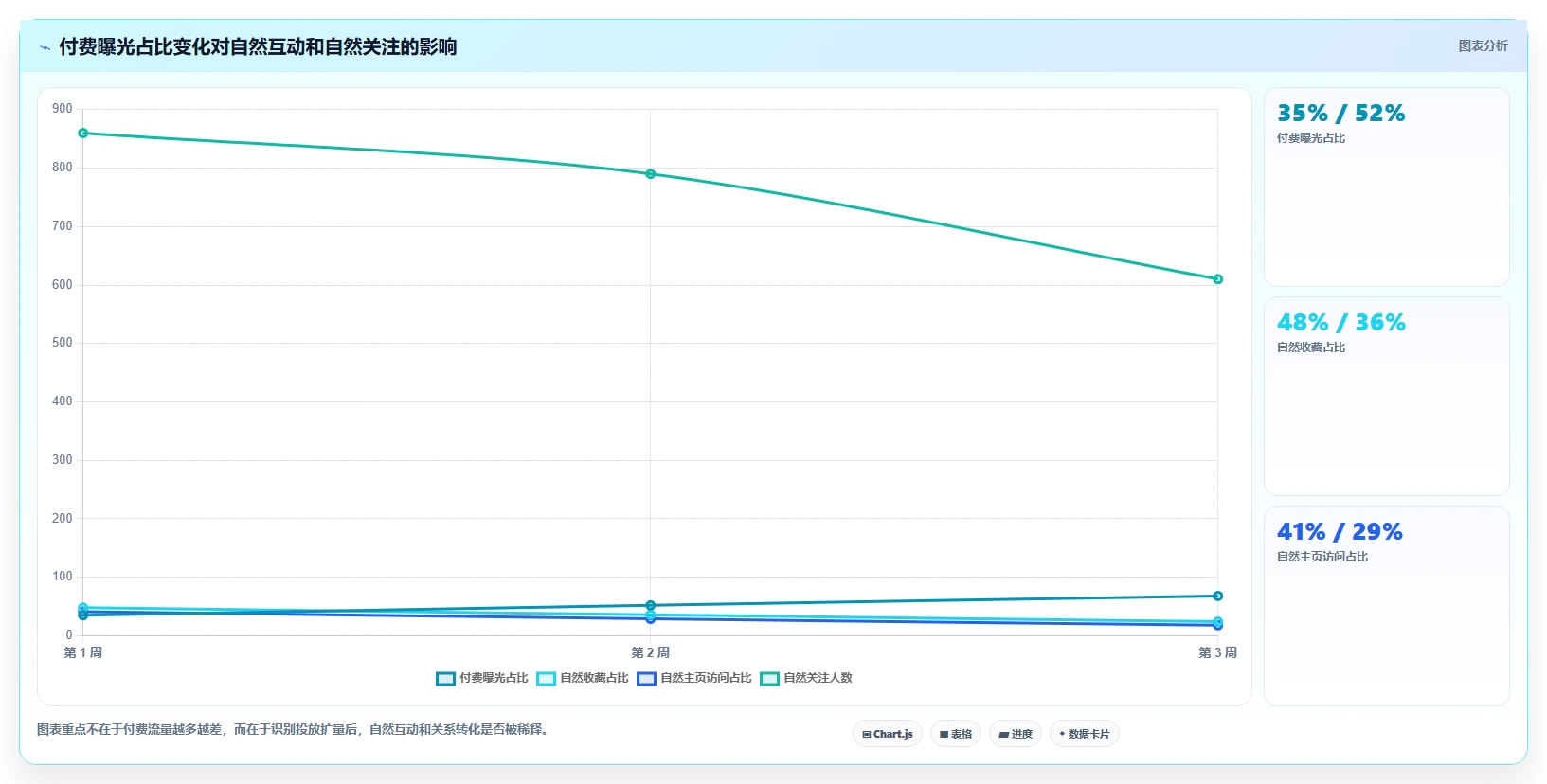Click the 自然关注人数 data point at 第 1 周
Viewport: 1547px width, 784px height.
point(83,134)
